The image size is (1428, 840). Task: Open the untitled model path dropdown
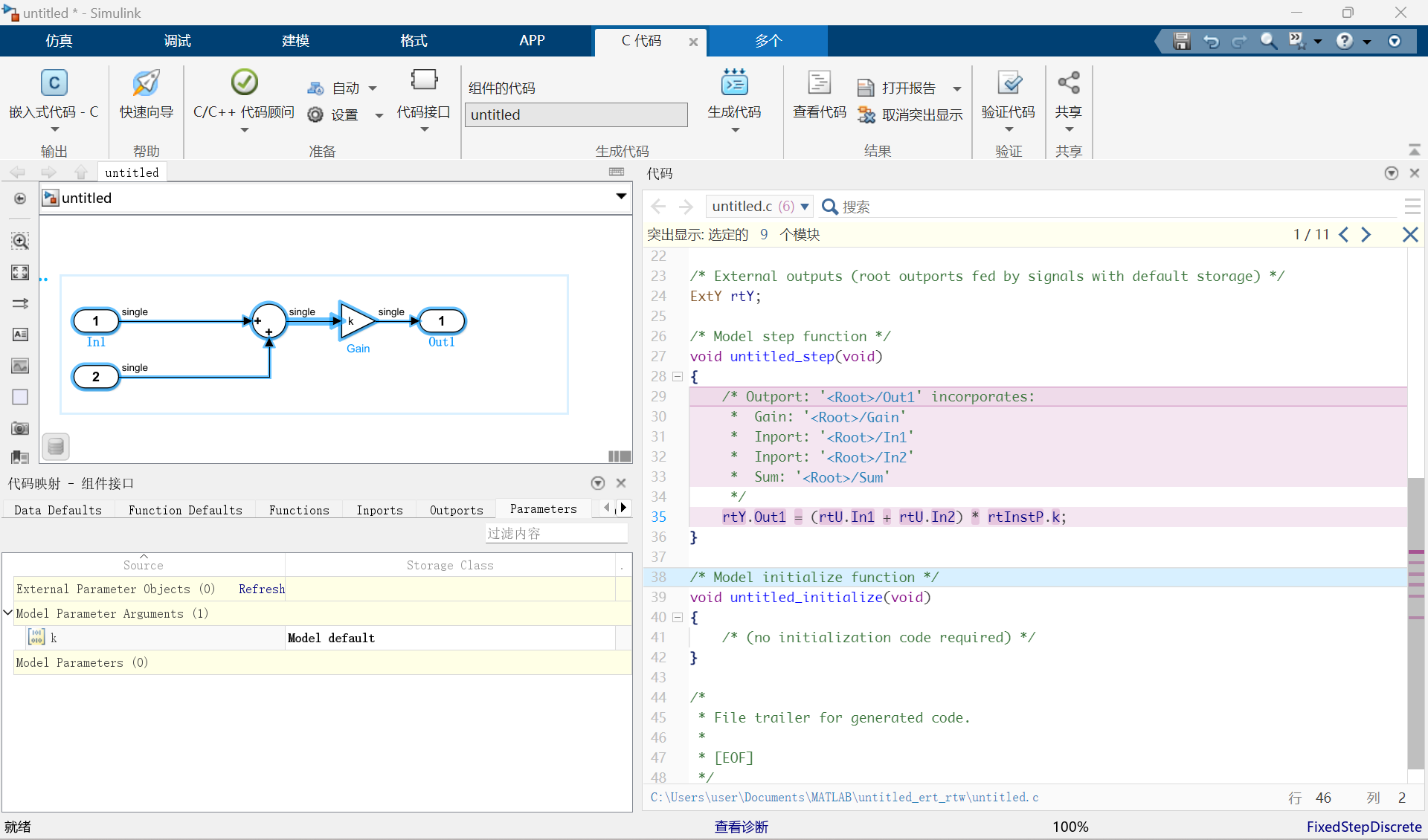[x=620, y=197]
